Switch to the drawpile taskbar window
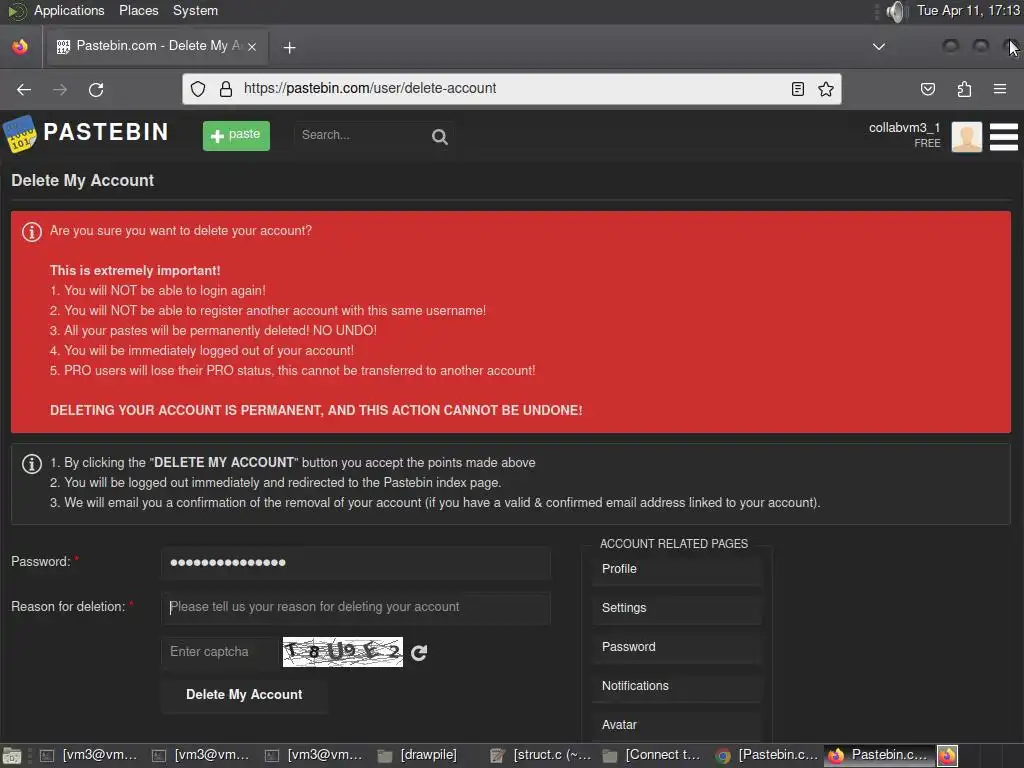Image resolution: width=1024 pixels, height=768 pixels. (x=418, y=756)
